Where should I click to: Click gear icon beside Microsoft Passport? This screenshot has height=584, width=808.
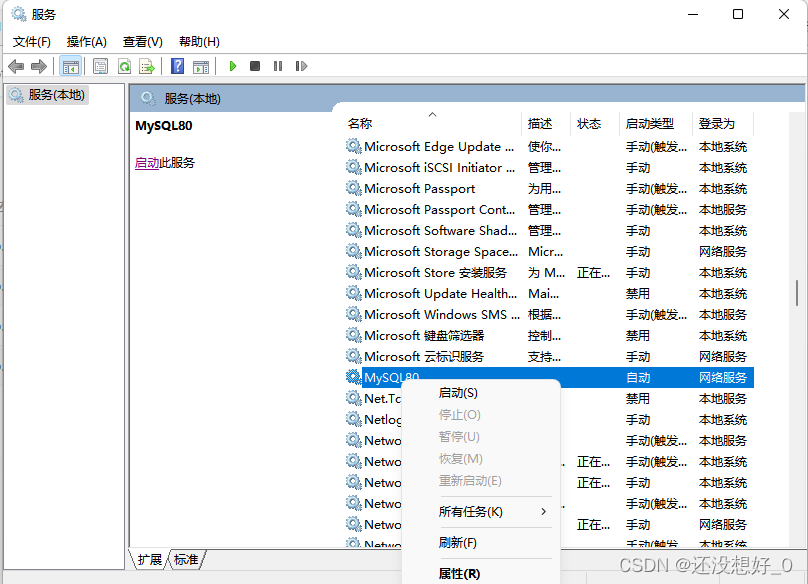point(354,188)
